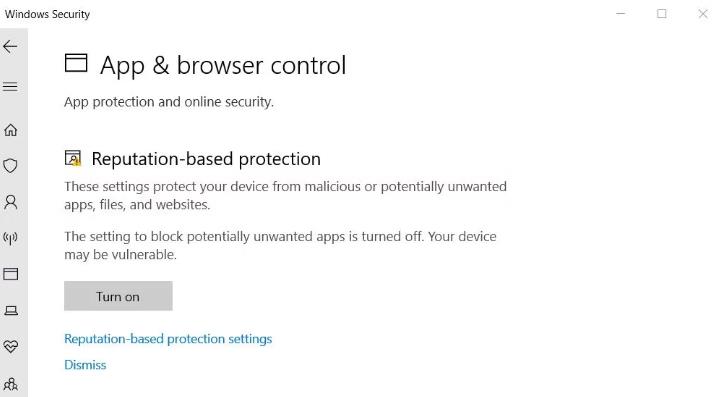Open Virus & threat protection shield icon

click(x=10, y=166)
